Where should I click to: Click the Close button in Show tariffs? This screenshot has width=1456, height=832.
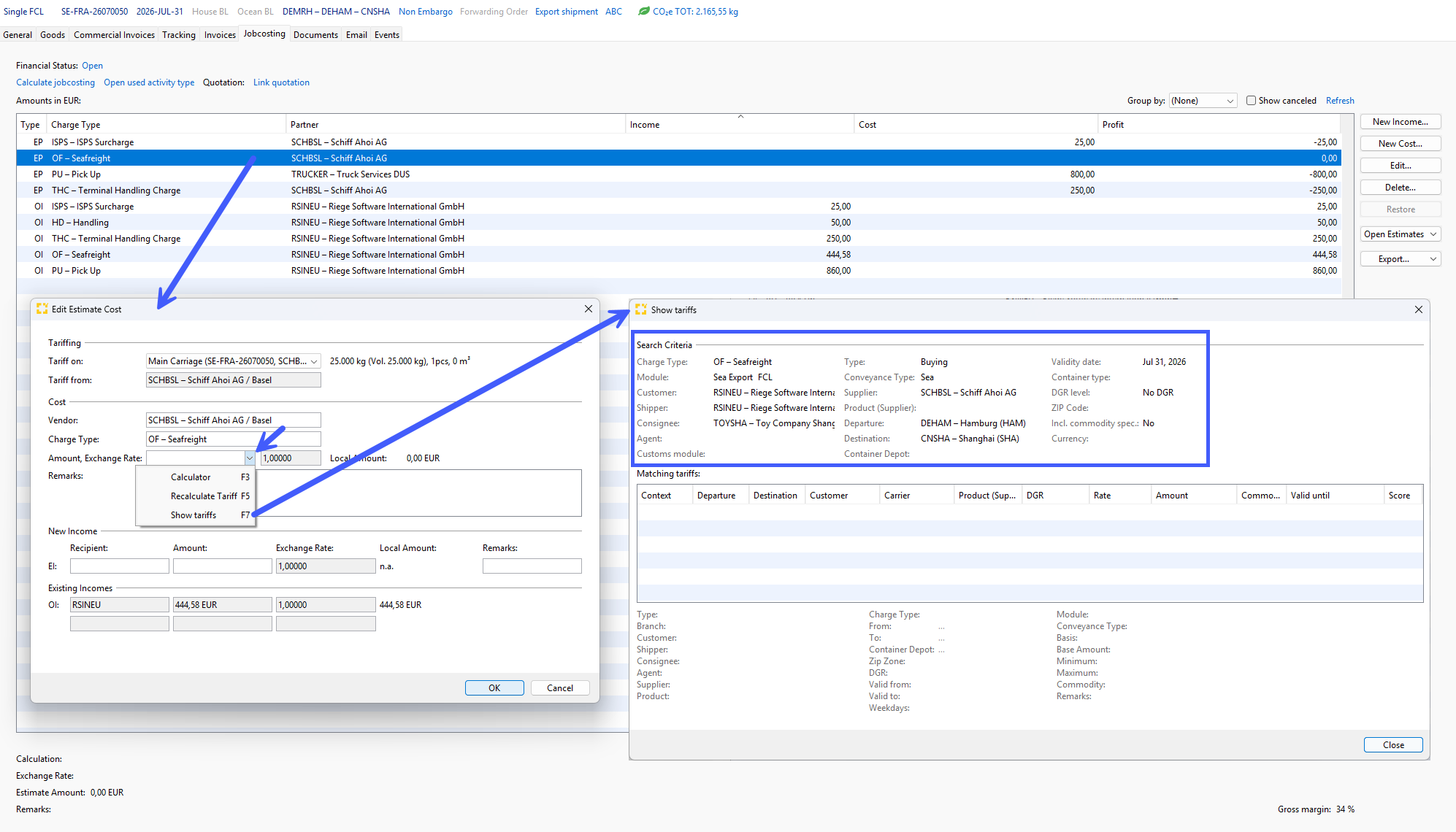coord(1393,745)
